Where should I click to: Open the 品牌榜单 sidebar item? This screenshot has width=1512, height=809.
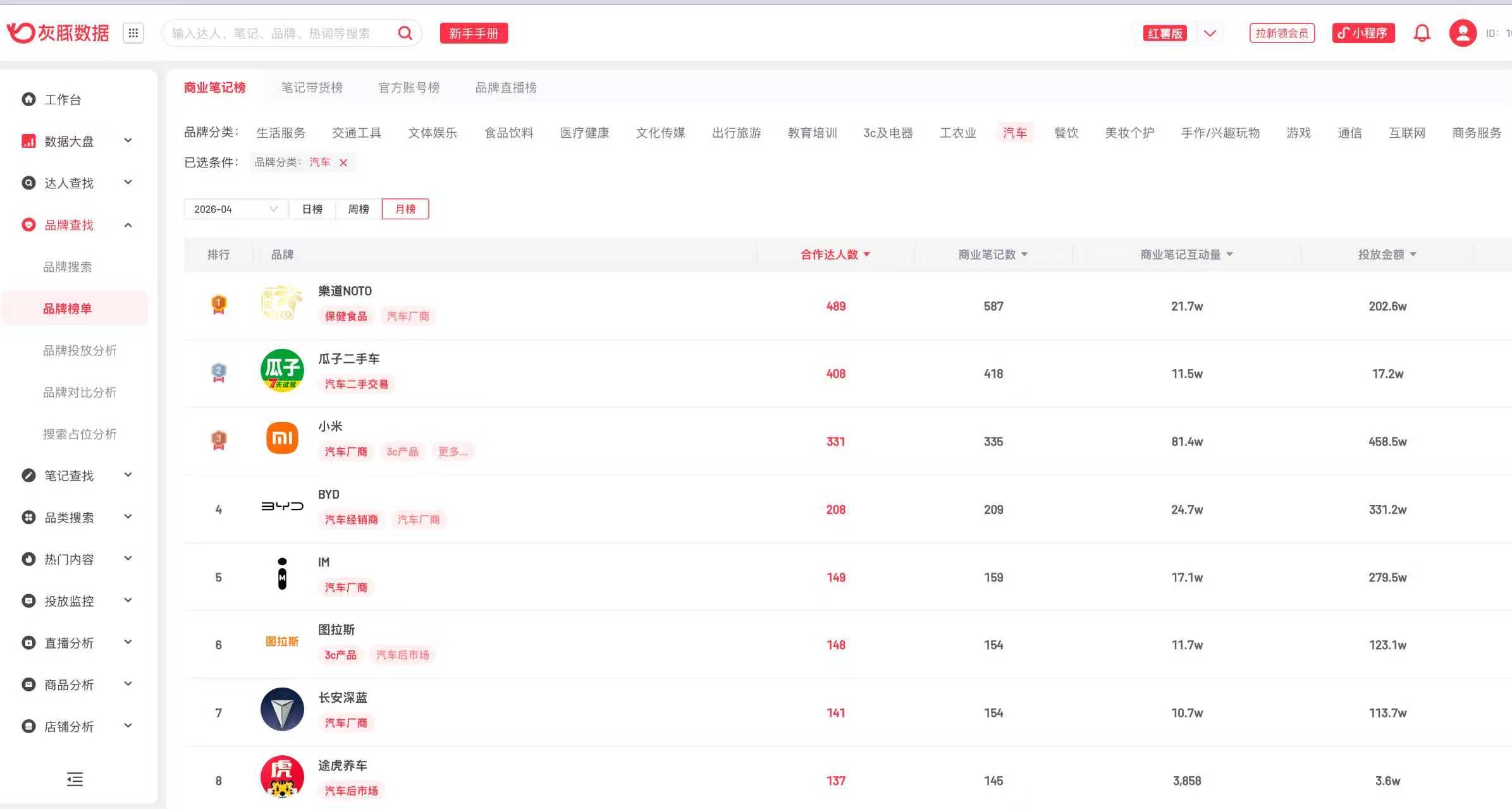coord(68,308)
